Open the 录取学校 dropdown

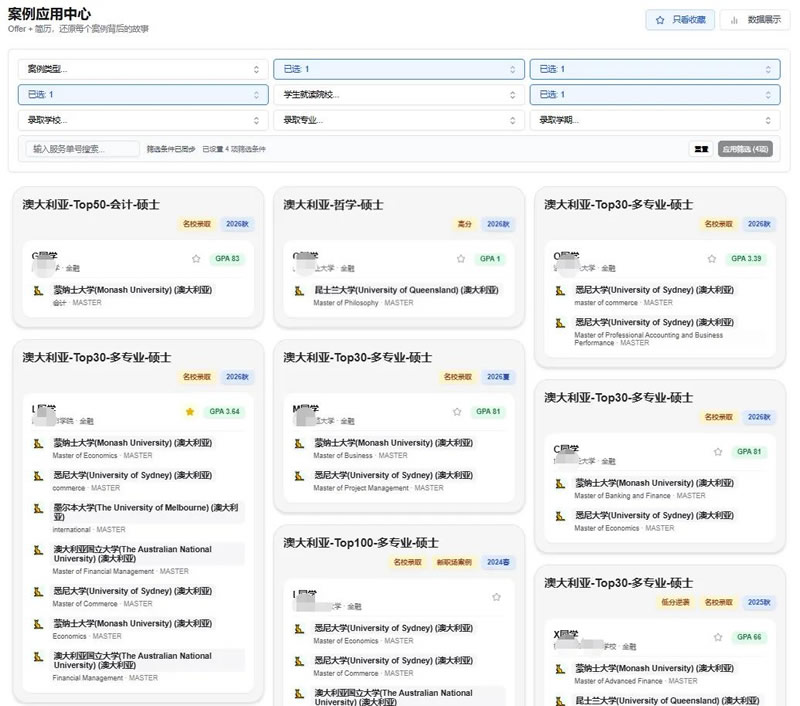pyautogui.click(x=140, y=119)
